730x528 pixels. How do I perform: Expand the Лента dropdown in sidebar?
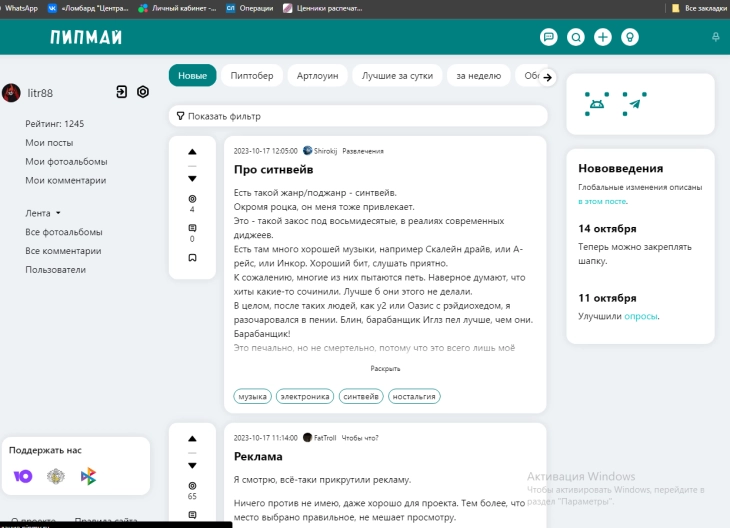pyautogui.click(x=43, y=213)
